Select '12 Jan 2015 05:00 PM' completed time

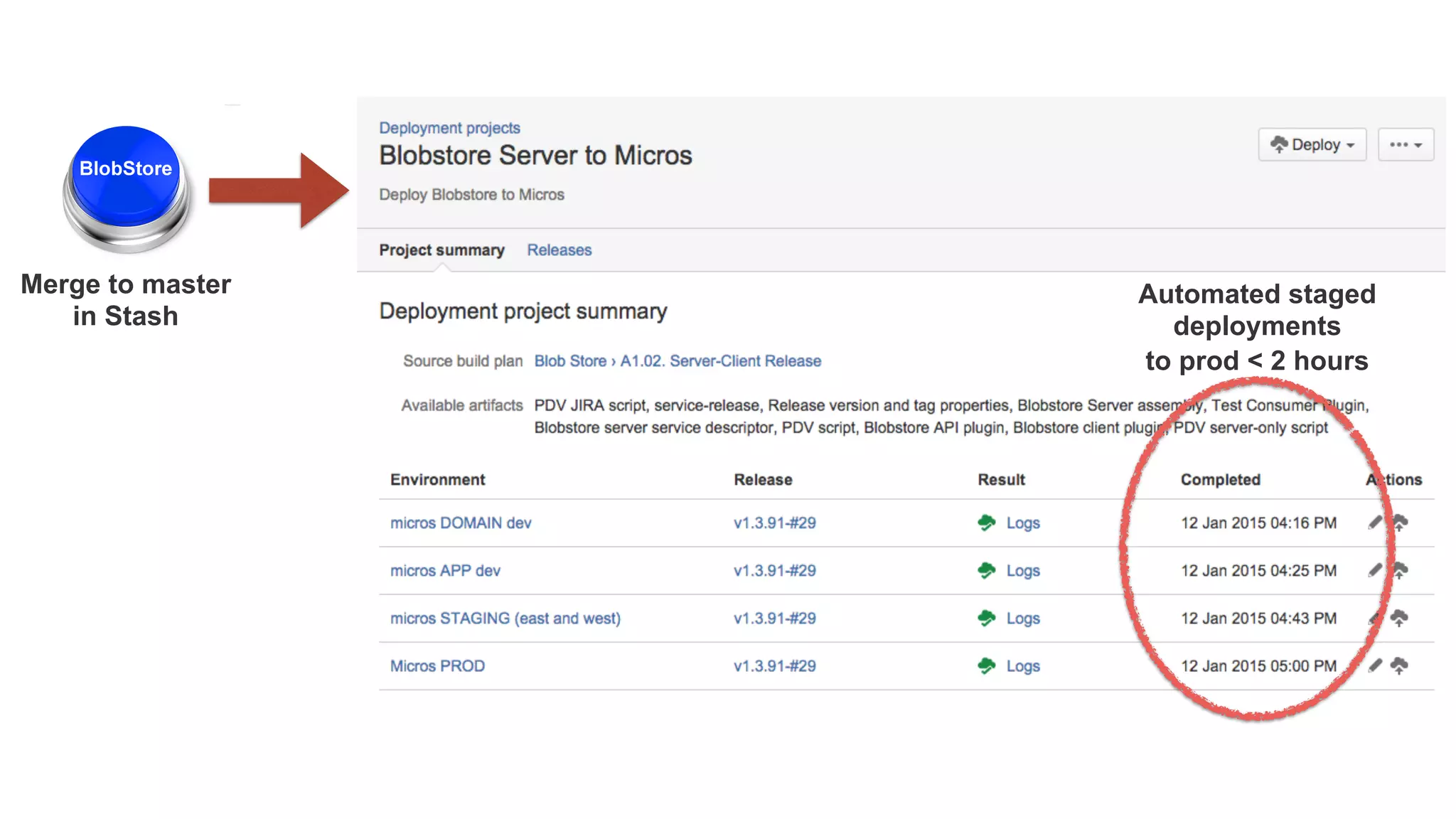(x=1258, y=666)
